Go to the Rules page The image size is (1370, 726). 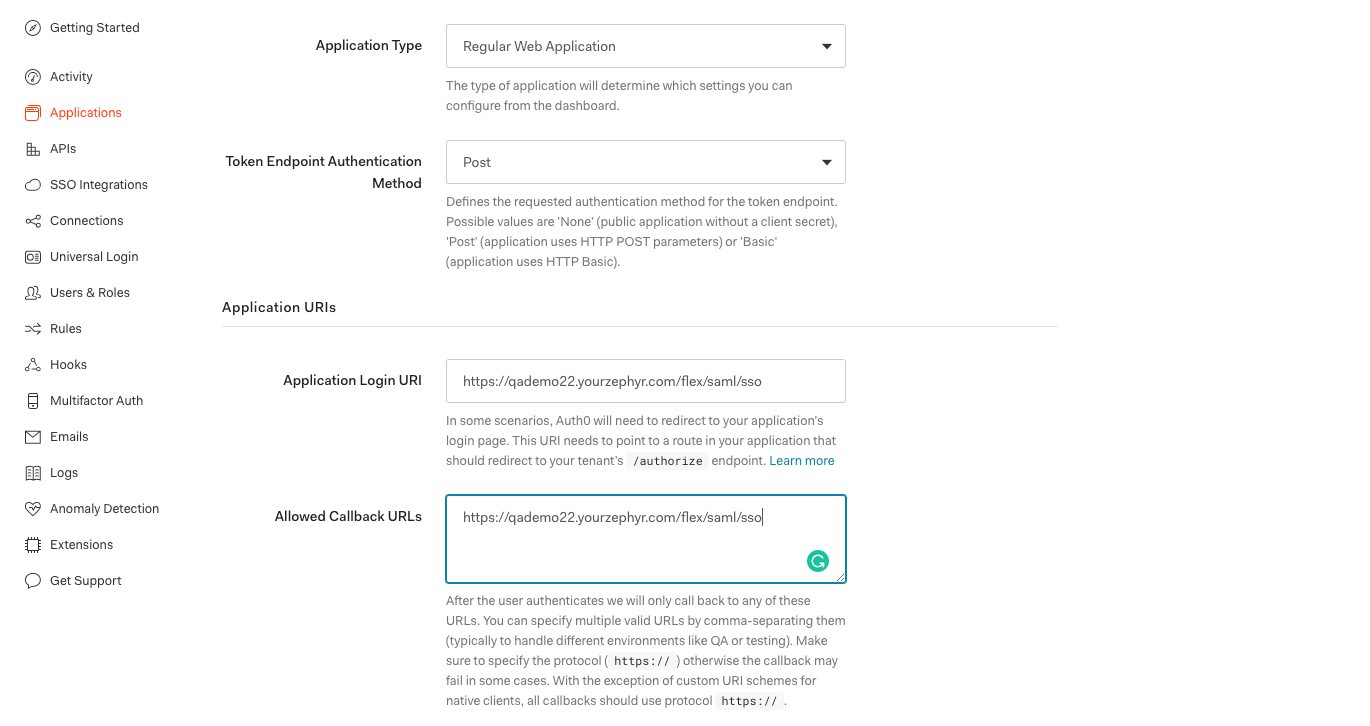click(x=67, y=328)
